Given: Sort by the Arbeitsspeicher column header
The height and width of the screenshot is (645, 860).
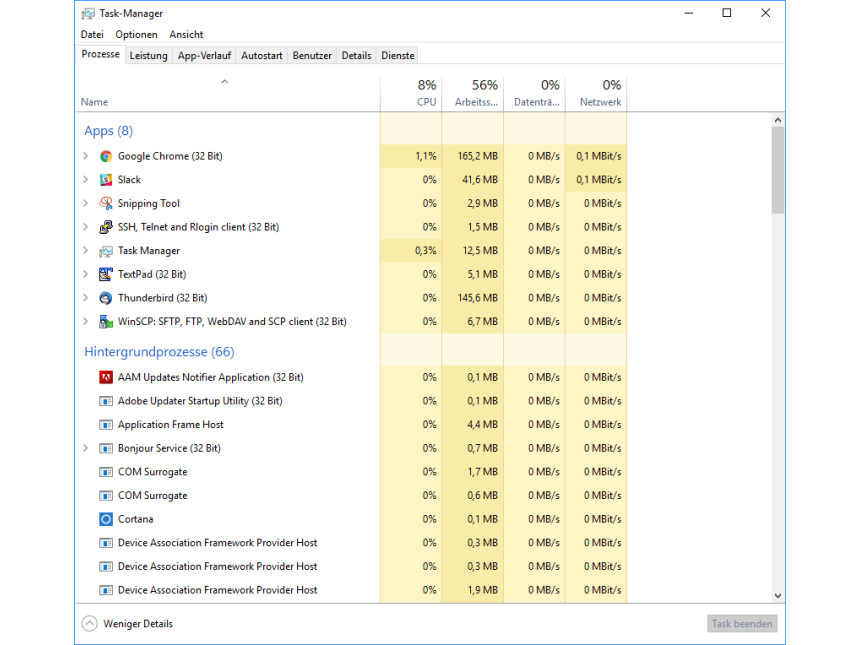Looking at the screenshot, I should (473, 94).
